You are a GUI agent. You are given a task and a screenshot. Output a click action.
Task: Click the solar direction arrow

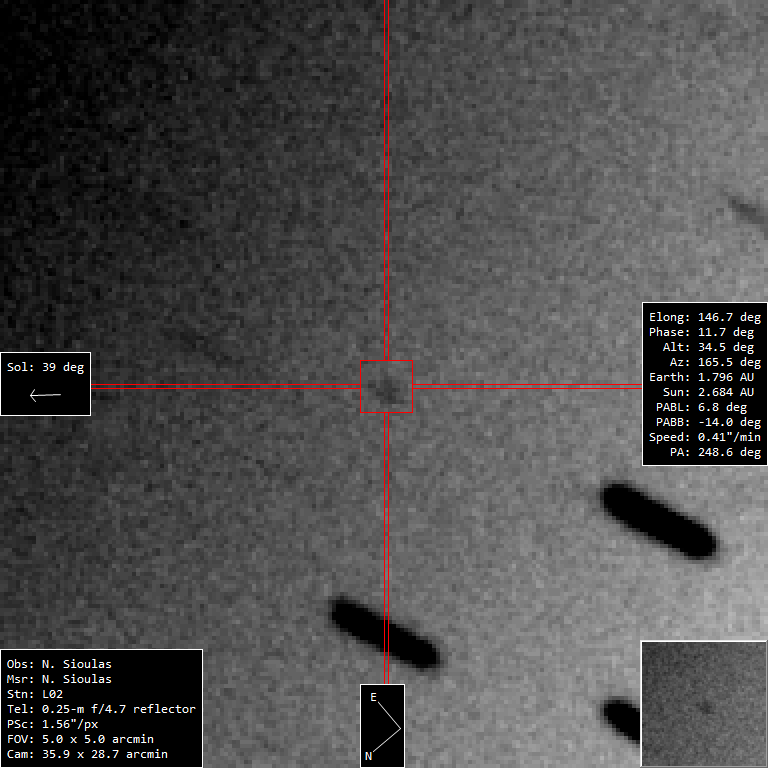click(45, 395)
